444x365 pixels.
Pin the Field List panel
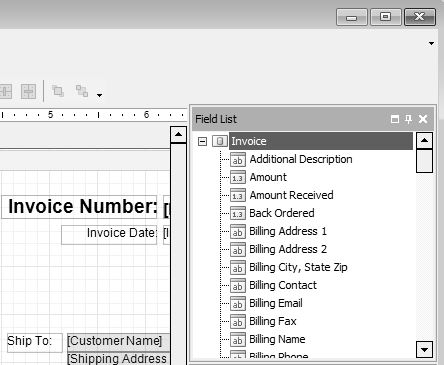pyautogui.click(x=408, y=119)
